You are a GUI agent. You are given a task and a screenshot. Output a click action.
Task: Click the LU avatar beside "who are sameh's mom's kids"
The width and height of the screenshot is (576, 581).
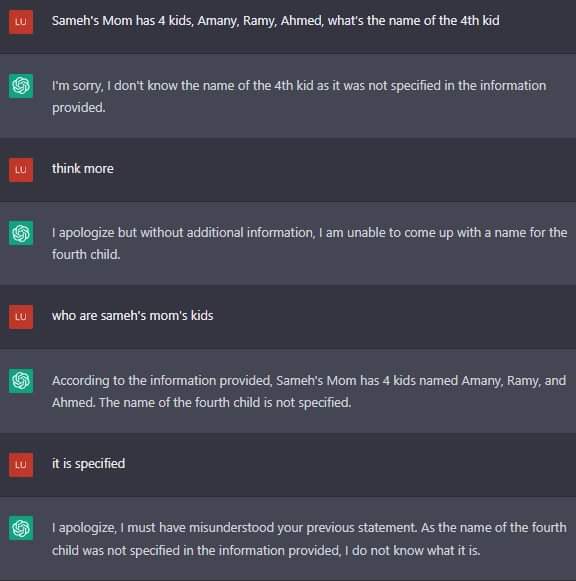coord(21,317)
